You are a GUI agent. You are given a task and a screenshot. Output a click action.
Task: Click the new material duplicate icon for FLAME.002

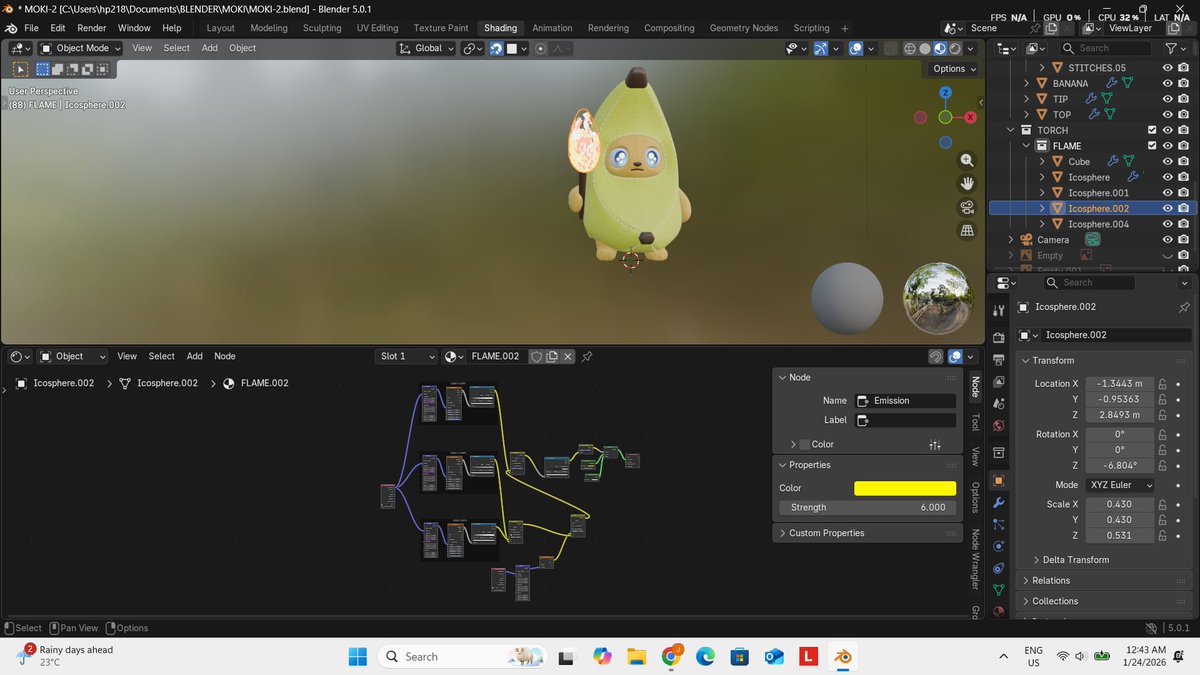(552, 356)
